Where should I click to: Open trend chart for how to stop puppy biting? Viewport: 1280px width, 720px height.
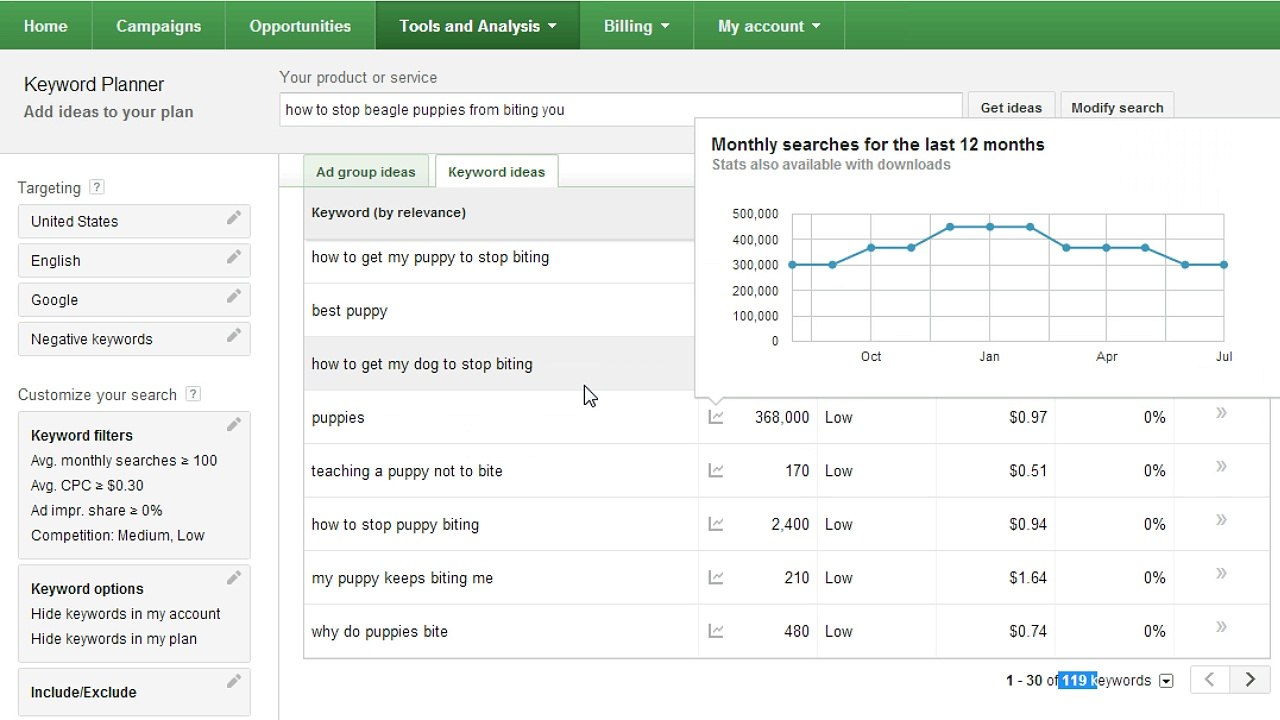(x=716, y=524)
